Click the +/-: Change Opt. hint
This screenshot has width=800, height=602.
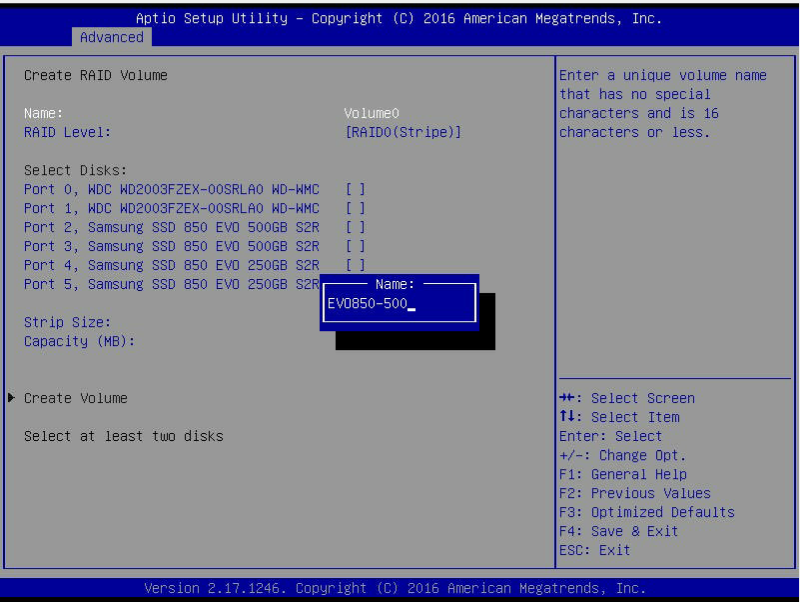coord(622,455)
